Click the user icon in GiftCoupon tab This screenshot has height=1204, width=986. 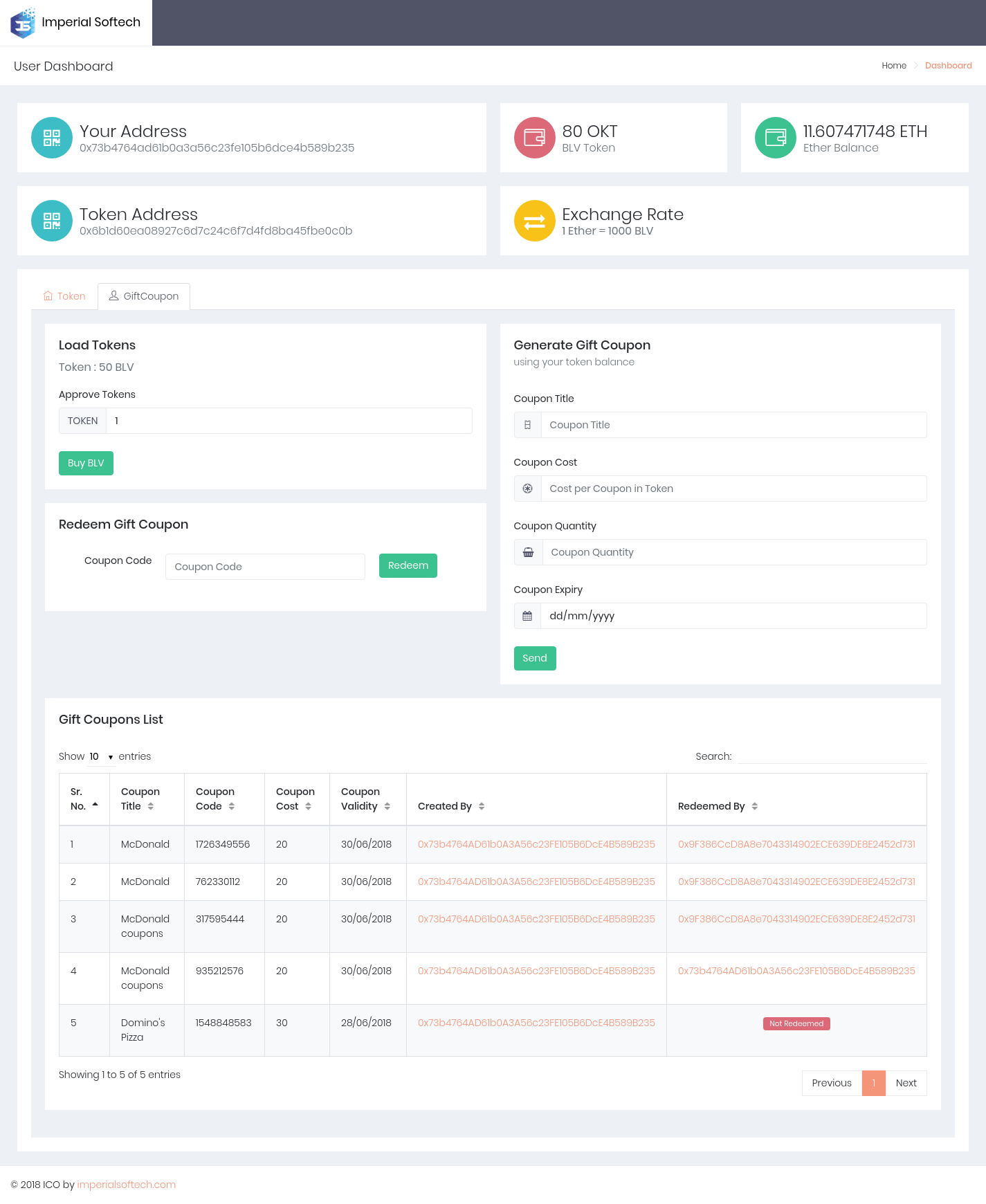coord(114,295)
